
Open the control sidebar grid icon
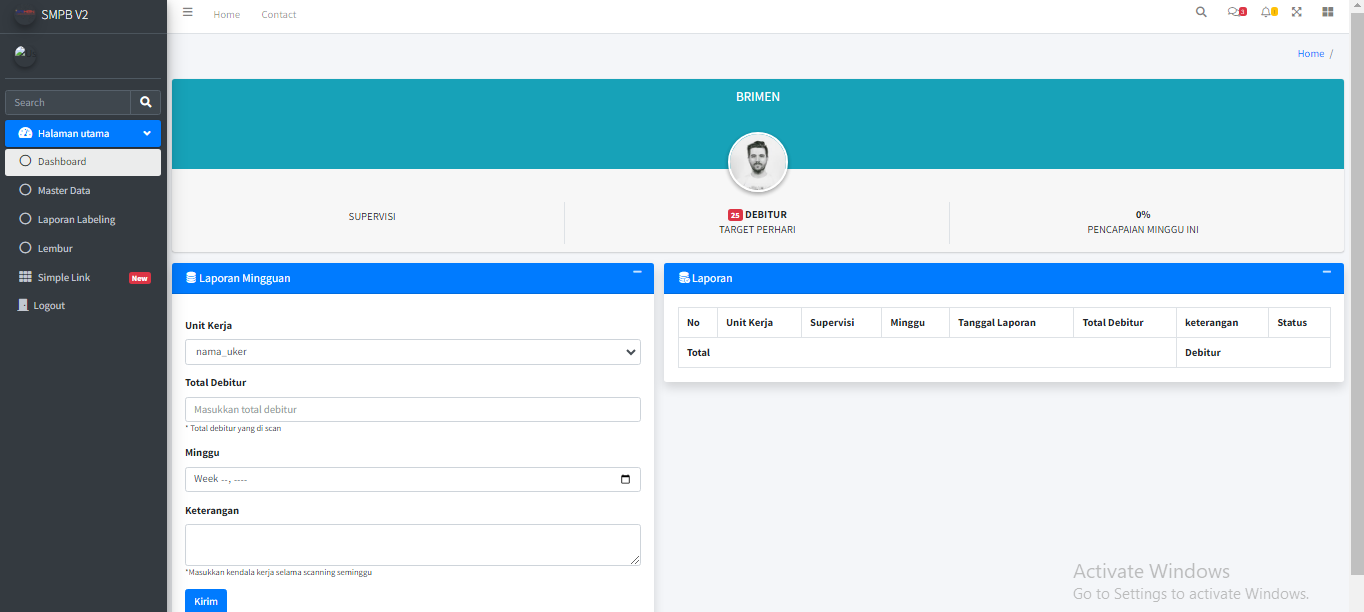coord(1328,13)
